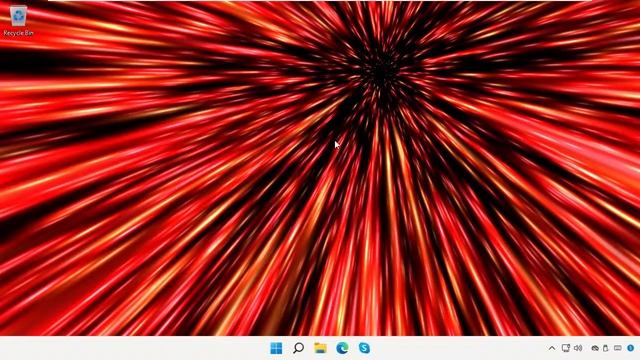Open the Recycle Bin desktop icon
This screenshot has height=360, width=640.
click(18, 20)
